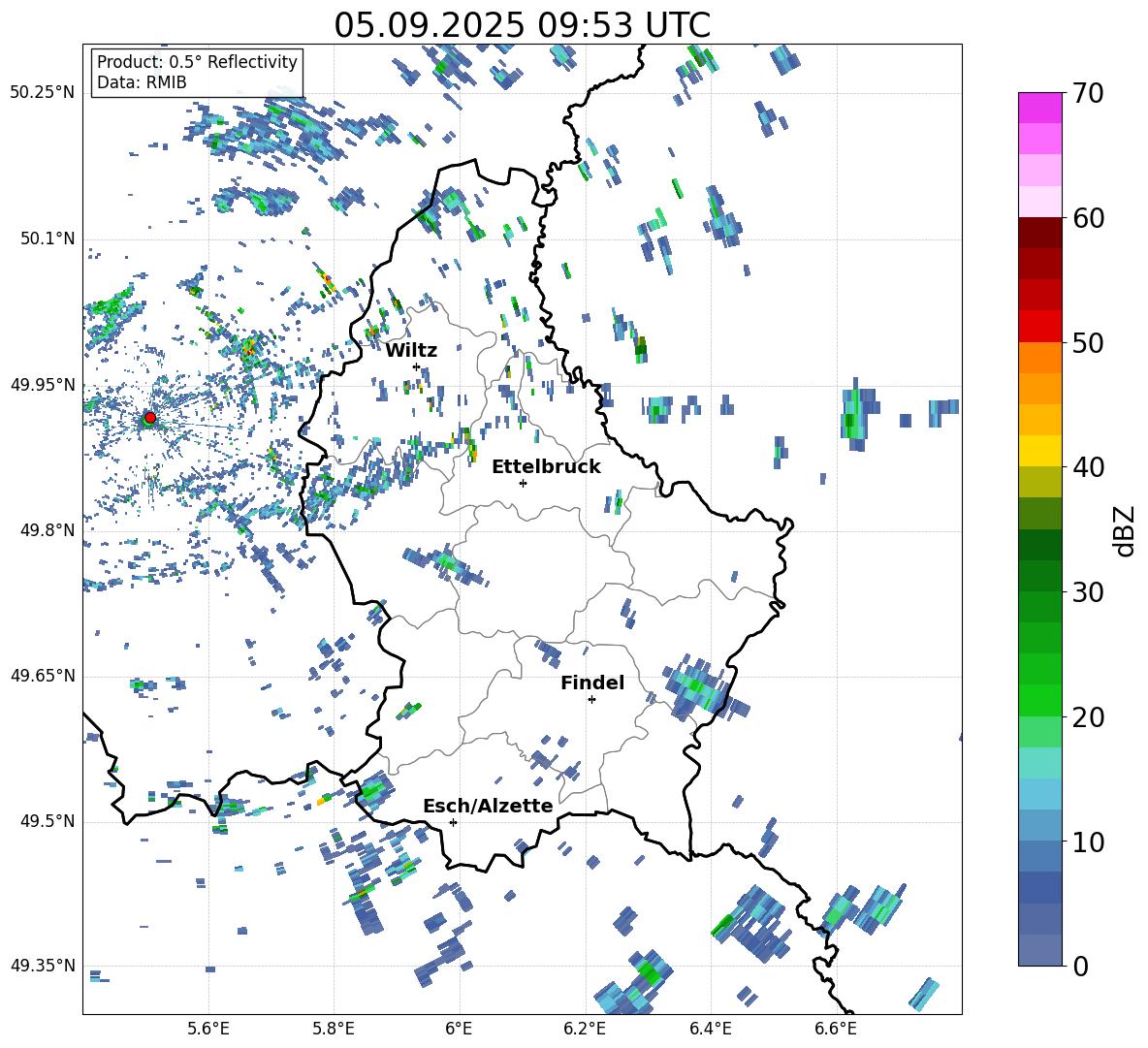Click the red radar site marker

149,418
